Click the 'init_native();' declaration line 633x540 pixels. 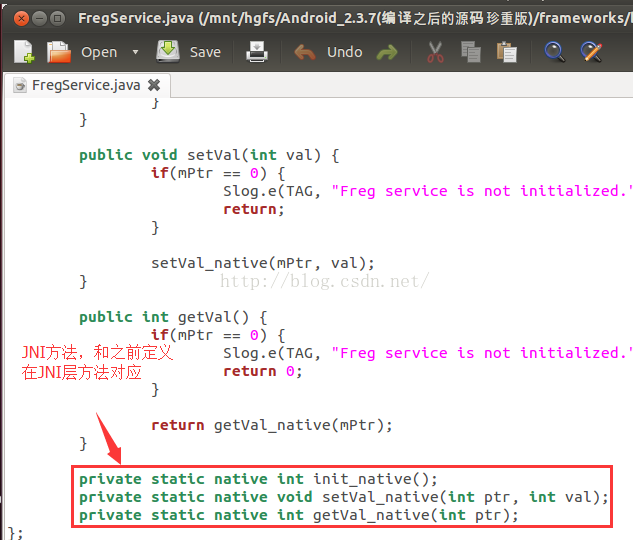point(258,479)
